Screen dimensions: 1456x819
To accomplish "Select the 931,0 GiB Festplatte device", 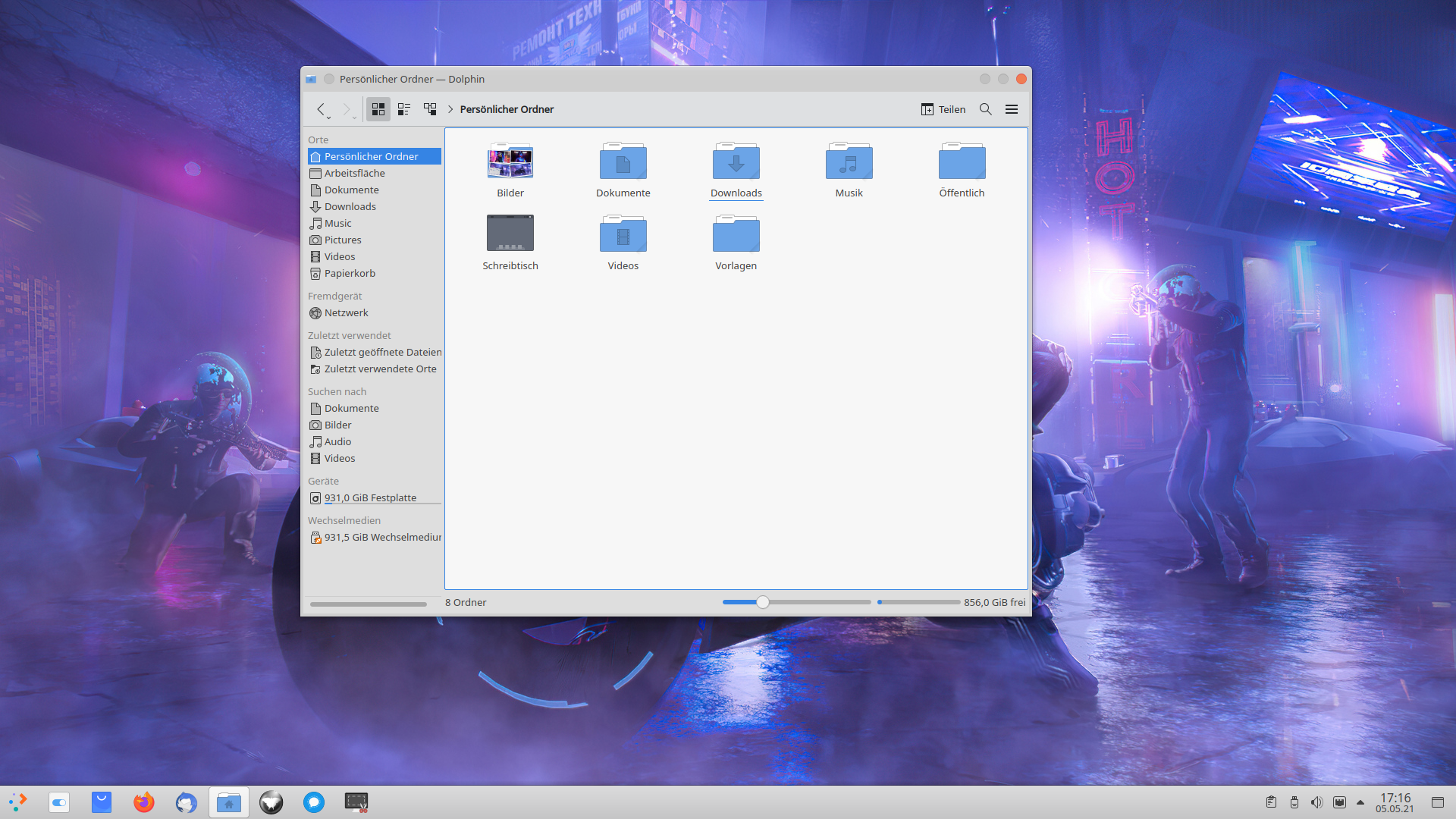I will [370, 497].
